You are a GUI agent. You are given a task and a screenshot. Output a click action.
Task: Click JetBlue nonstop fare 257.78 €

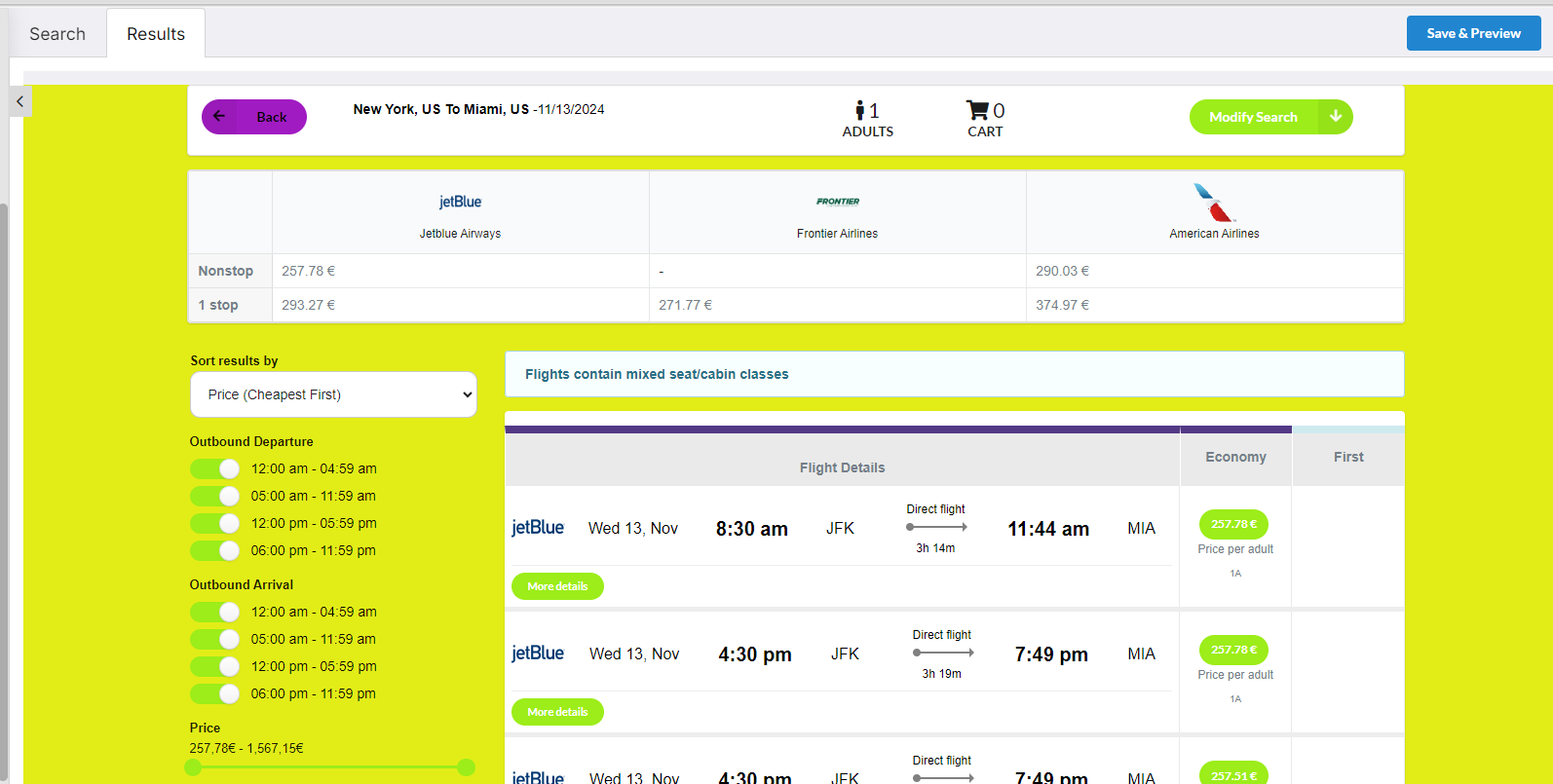[308, 271]
